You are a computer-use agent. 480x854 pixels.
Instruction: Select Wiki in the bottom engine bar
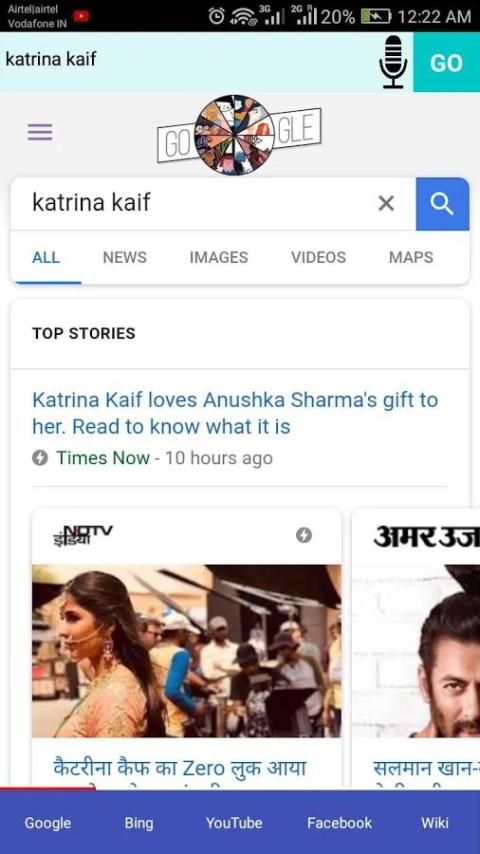(x=435, y=823)
